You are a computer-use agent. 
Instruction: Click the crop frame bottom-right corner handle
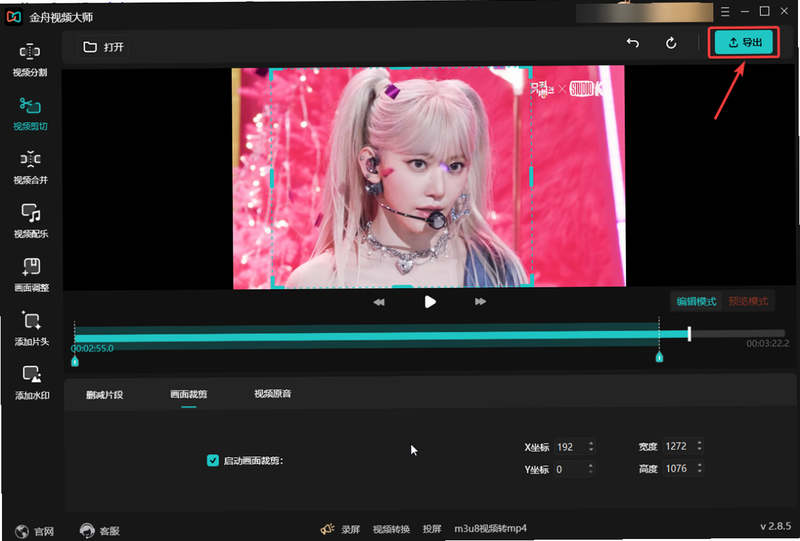tap(530, 281)
